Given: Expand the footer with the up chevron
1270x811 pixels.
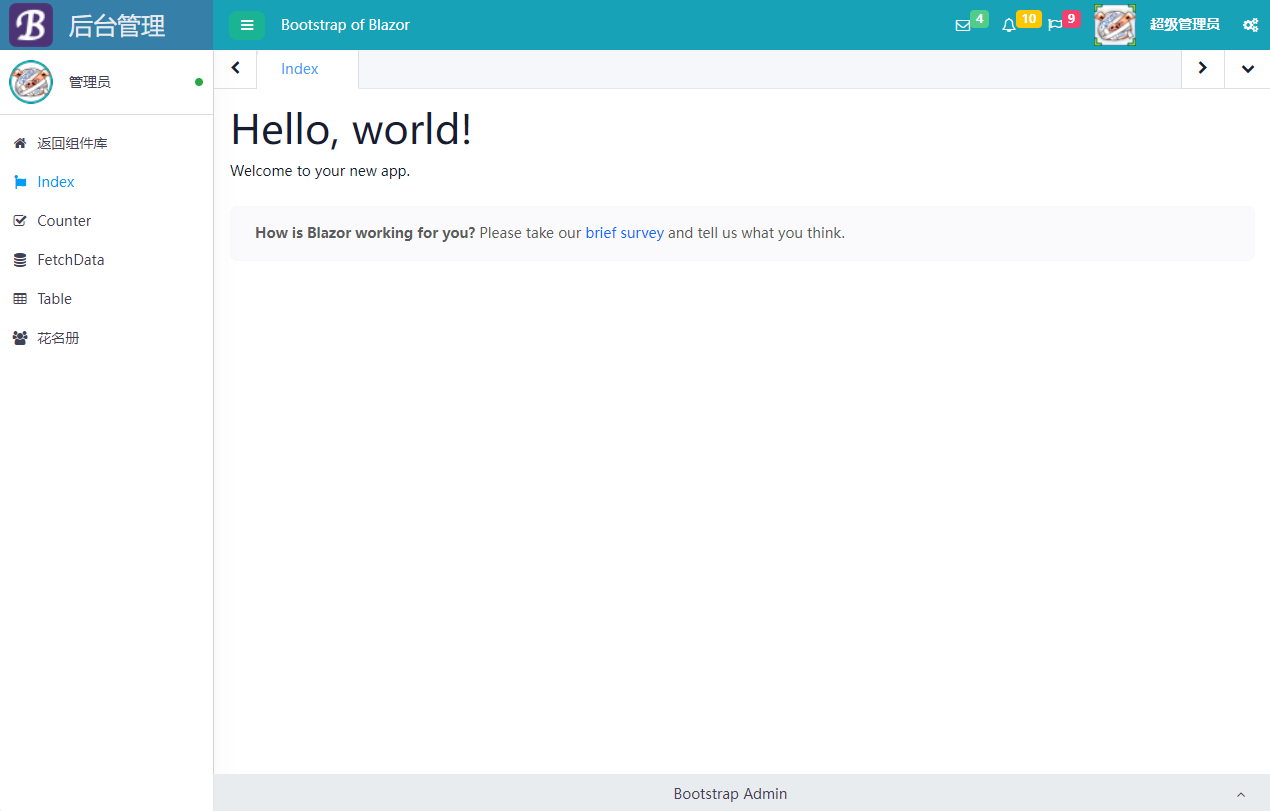Looking at the screenshot, I should (x=1241, y=794).
